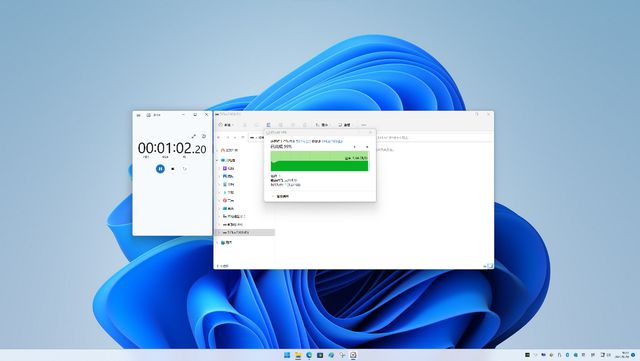Click the Paste icon in Explorer toolbar
The image size is (640, 361).
tap(269, 125)
